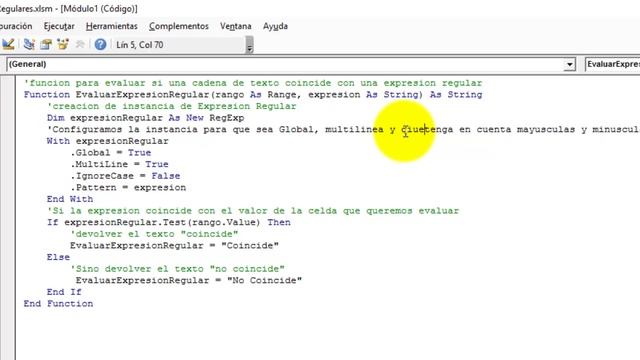The height and width of the screenshot is (360, 640).
Task: Click the Dim expresionRegular As New RegExp line
Action: [145, 118]
